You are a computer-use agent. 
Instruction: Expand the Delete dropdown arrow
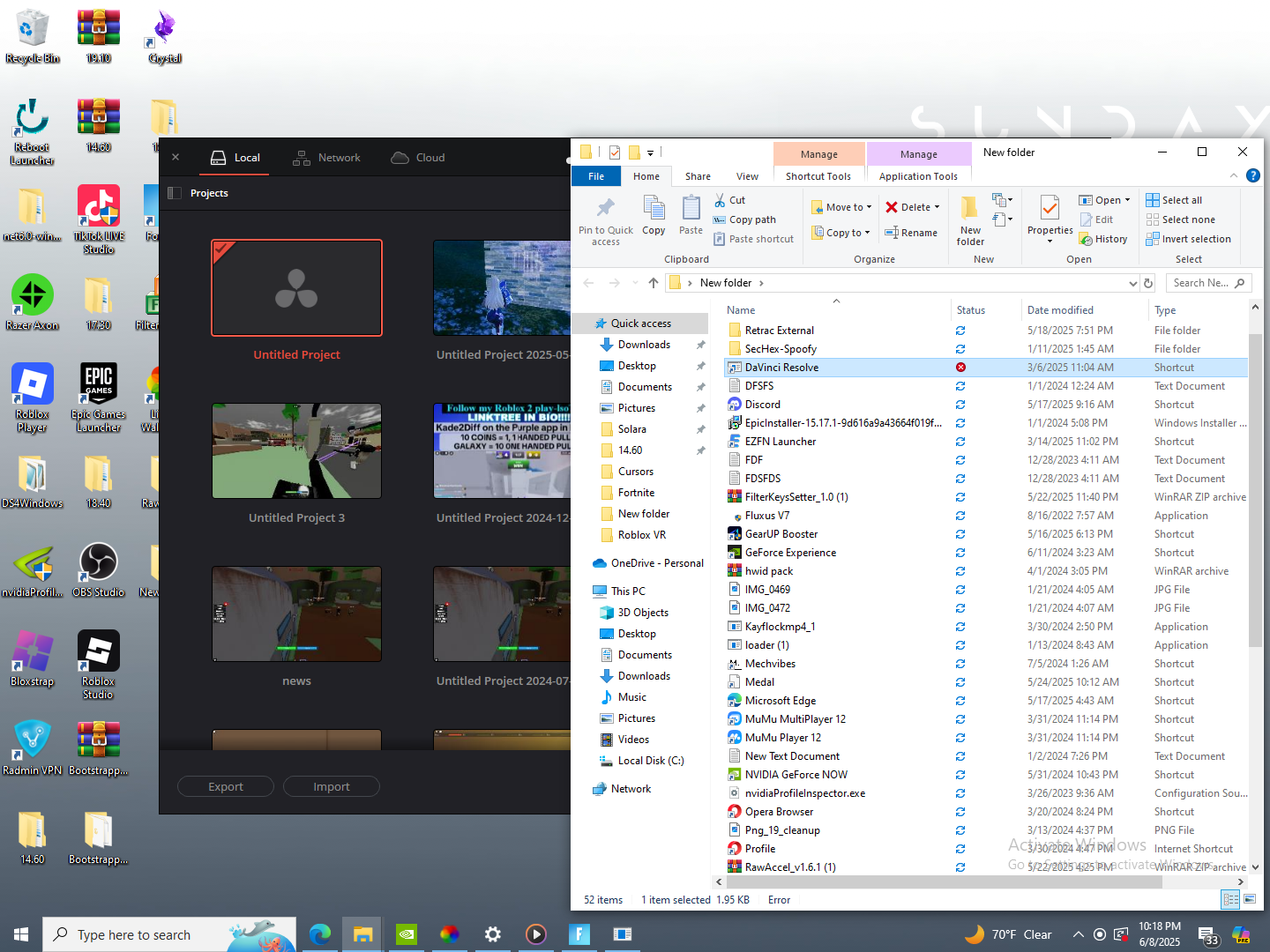(x=938, y=207)
